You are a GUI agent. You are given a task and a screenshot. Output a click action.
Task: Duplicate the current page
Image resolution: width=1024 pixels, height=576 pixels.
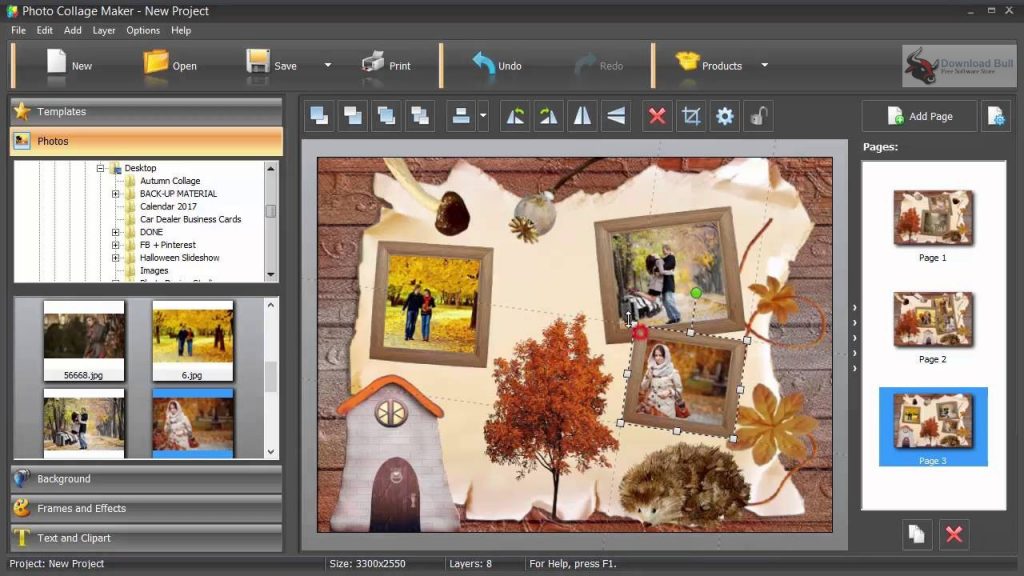tap(916, 535)
